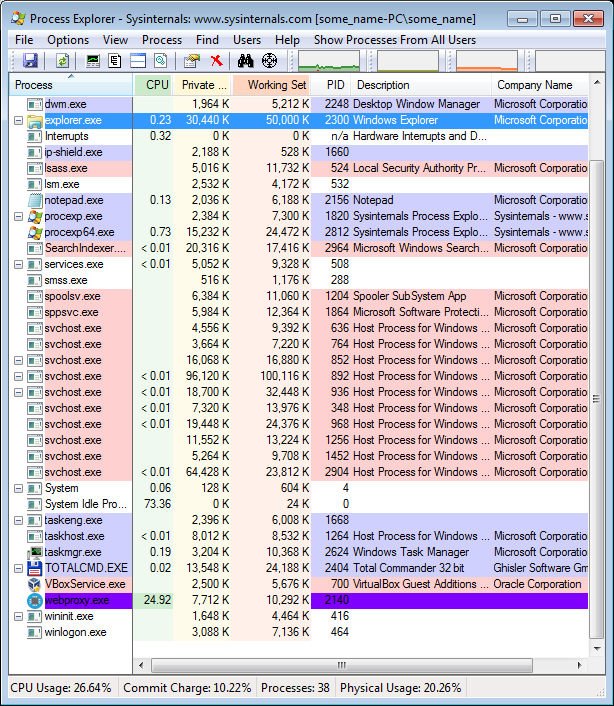Open the Users menu
The height and width of the screenshot is (706, 614).
[247, 40]
